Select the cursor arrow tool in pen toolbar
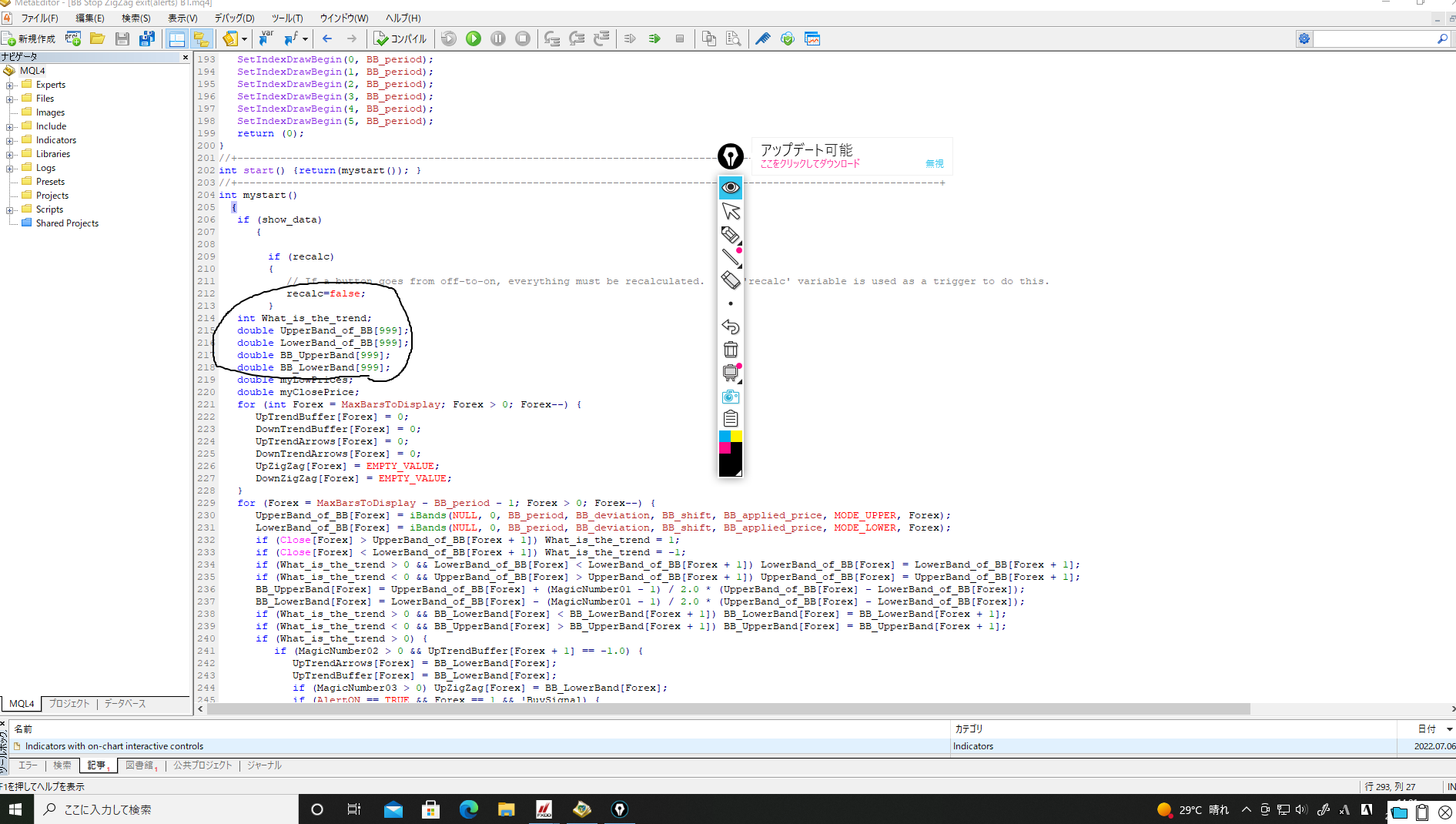 [731, 211]
